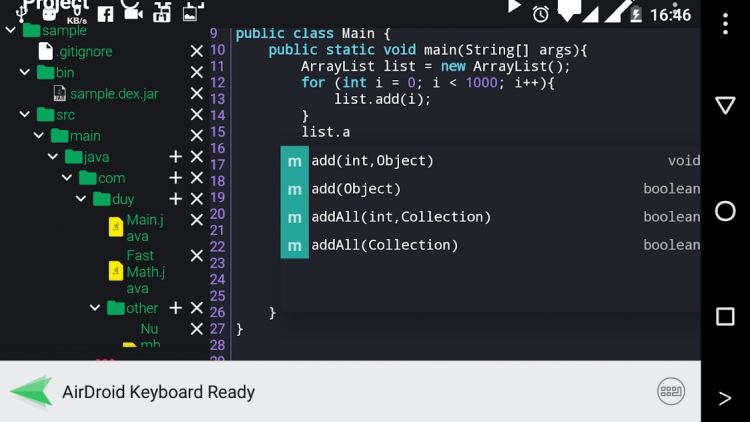Delete the Main.java file with its X icon
This screenshot has width=750, height=422.
pyautogui.click(x=197, y=220)
